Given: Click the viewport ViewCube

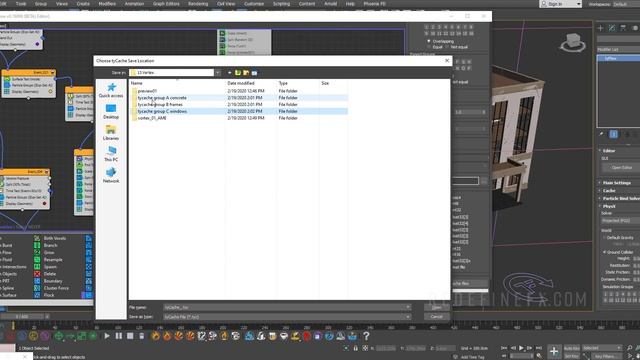Looking at the screenshot, I should click(x=572, y=42).
